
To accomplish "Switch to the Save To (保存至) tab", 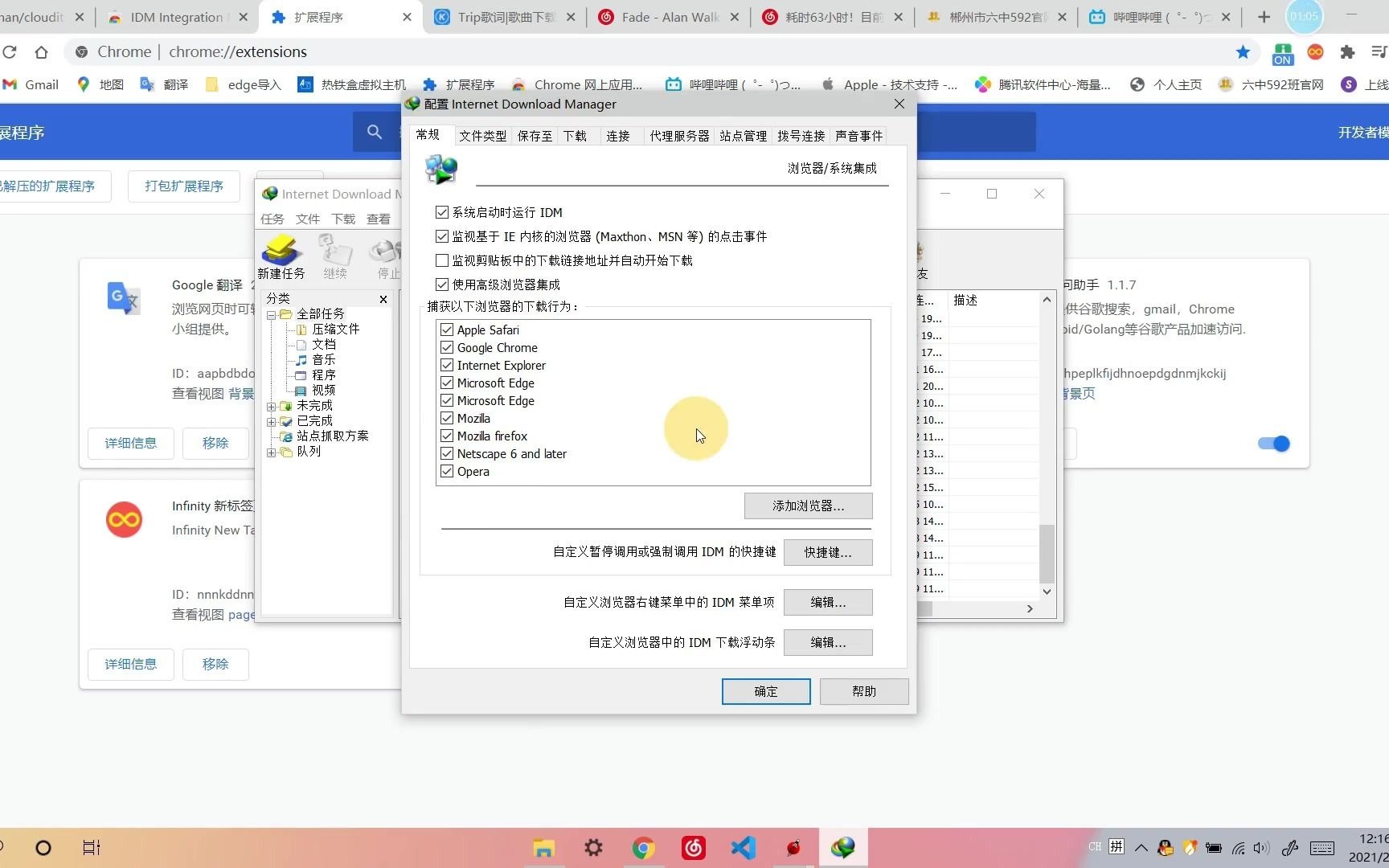I will [535, 136].
